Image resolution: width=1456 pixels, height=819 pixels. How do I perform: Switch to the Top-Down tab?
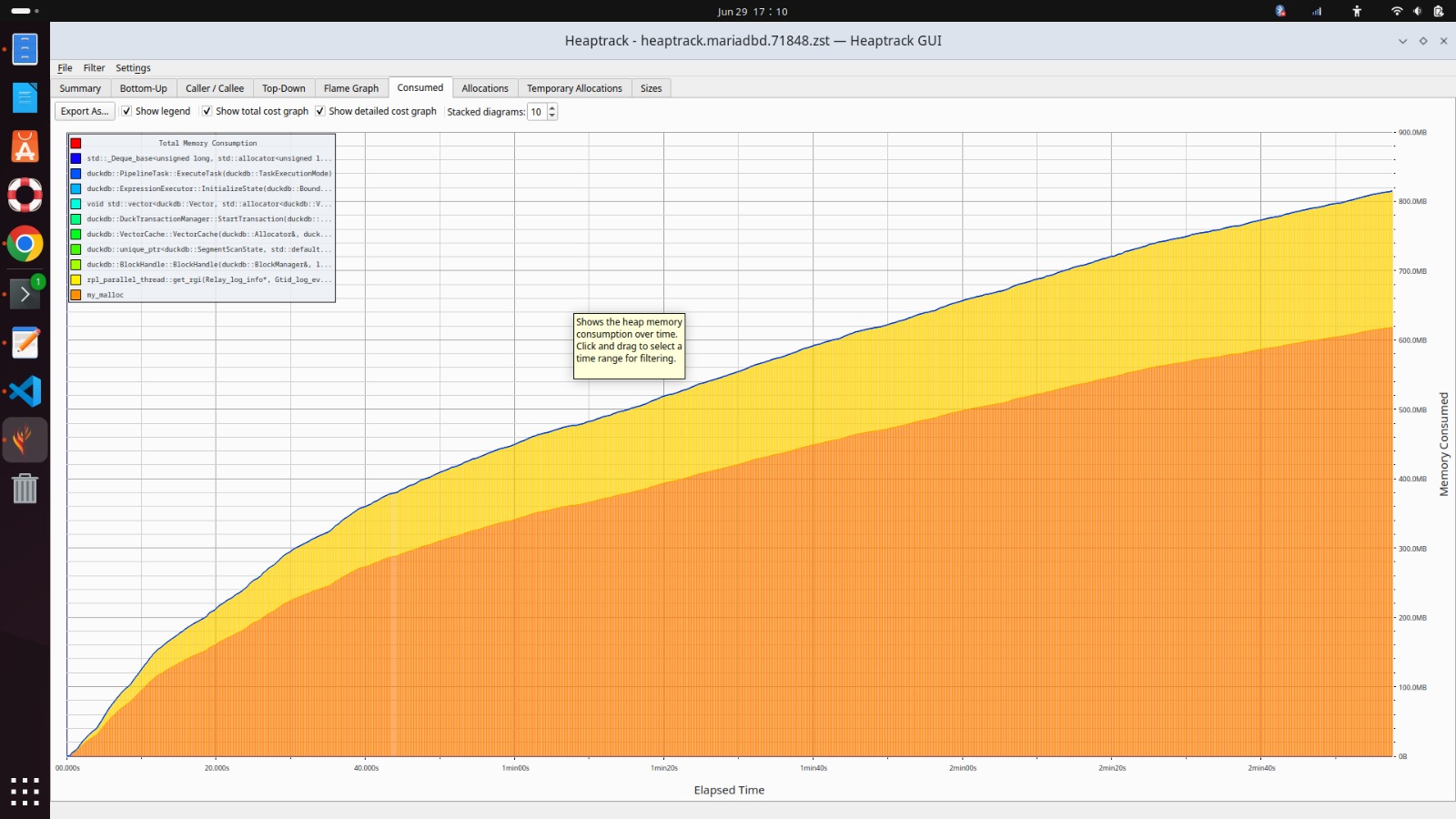click(284, 88)
